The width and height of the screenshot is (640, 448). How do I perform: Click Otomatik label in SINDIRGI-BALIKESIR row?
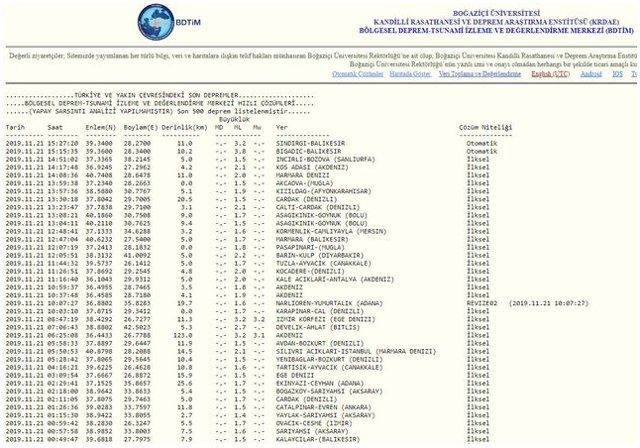pyautogui.click(x=482, y=143)
